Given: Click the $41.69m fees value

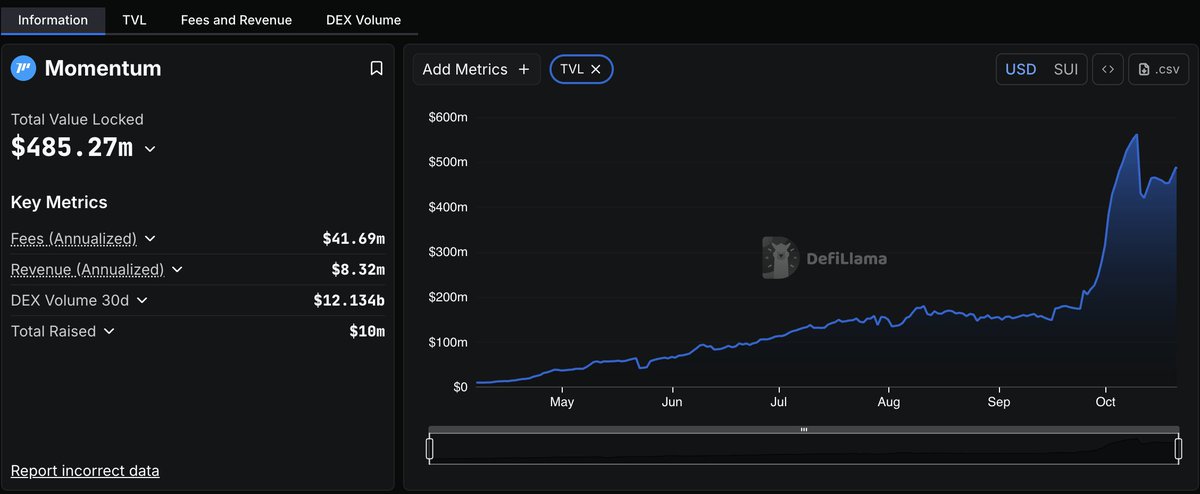Looking at the screenshot, I should coord(353,239).
